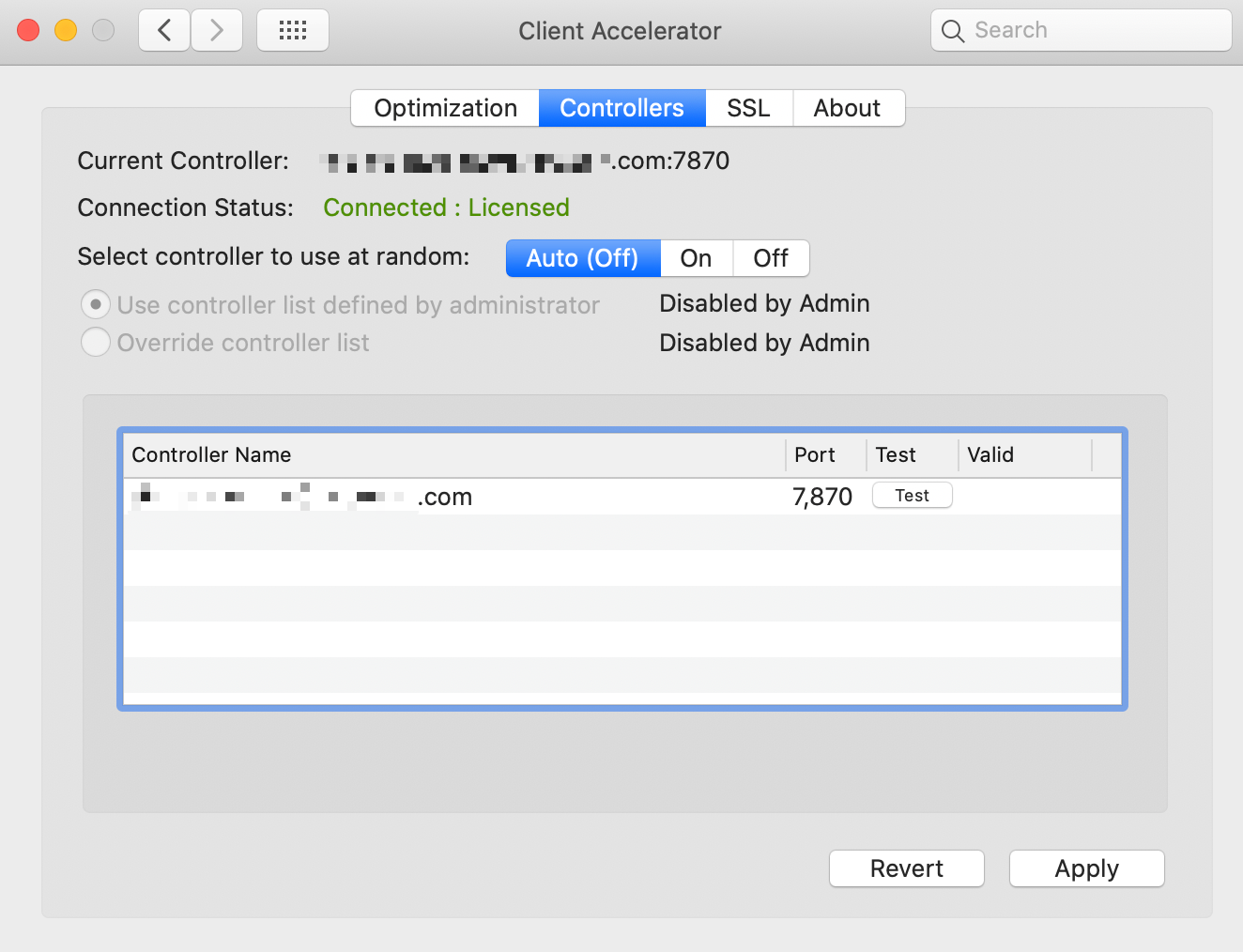1243x952 pixels.
Task: Click the Apply button
Action: pos(1087,868)
